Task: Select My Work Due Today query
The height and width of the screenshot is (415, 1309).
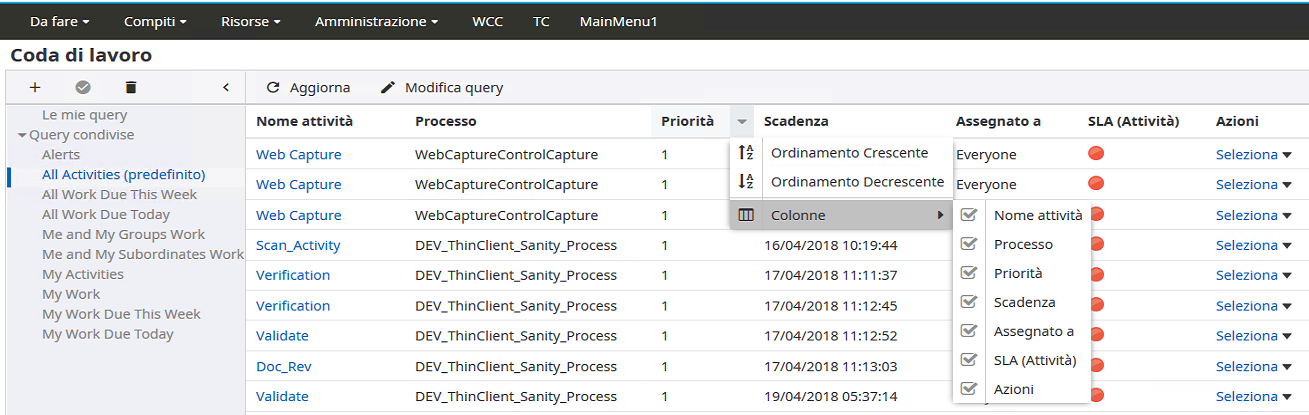Action: (107, 334)
